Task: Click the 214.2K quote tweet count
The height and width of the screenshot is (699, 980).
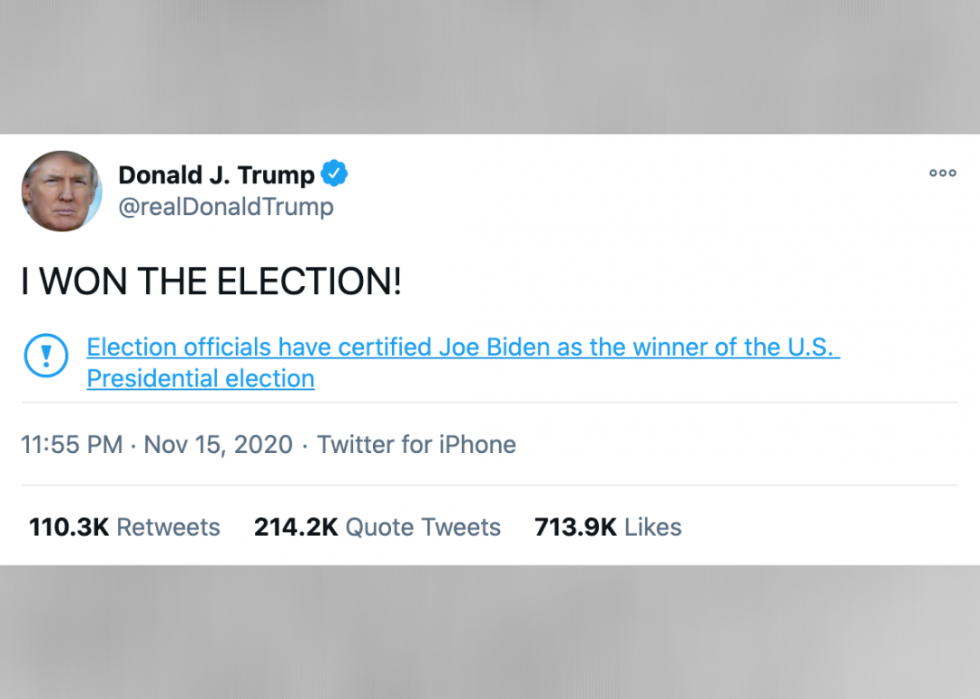Action: [296, 527]
